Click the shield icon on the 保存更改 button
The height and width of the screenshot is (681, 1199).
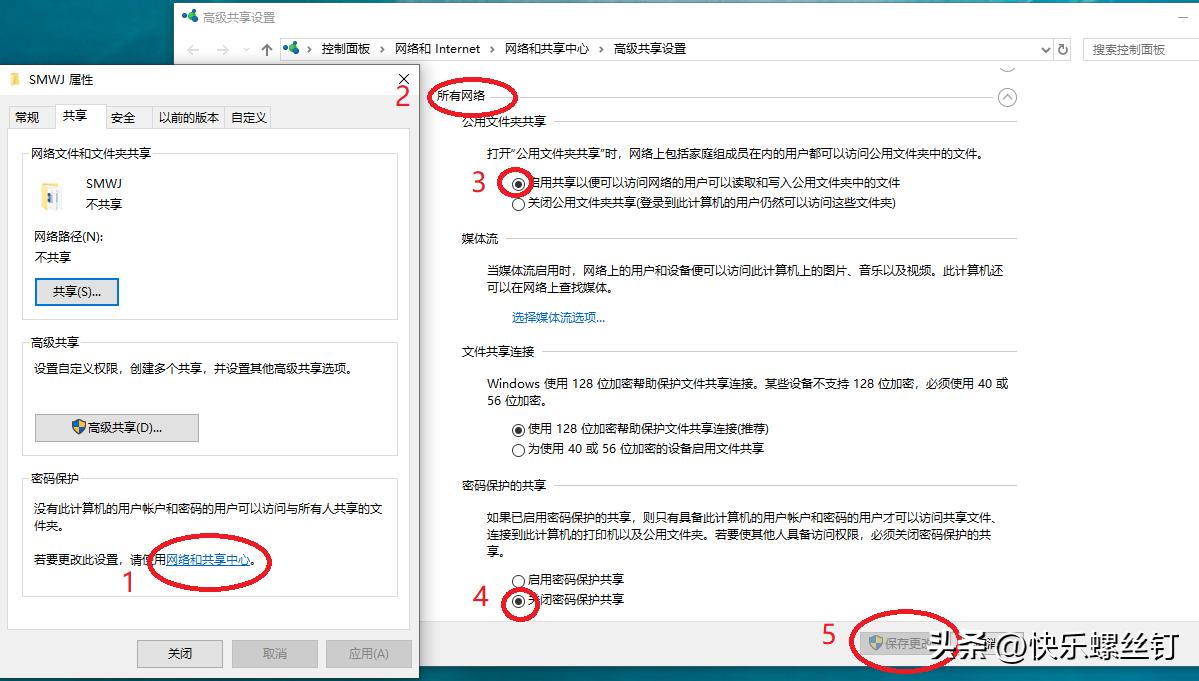coord(874,643)
